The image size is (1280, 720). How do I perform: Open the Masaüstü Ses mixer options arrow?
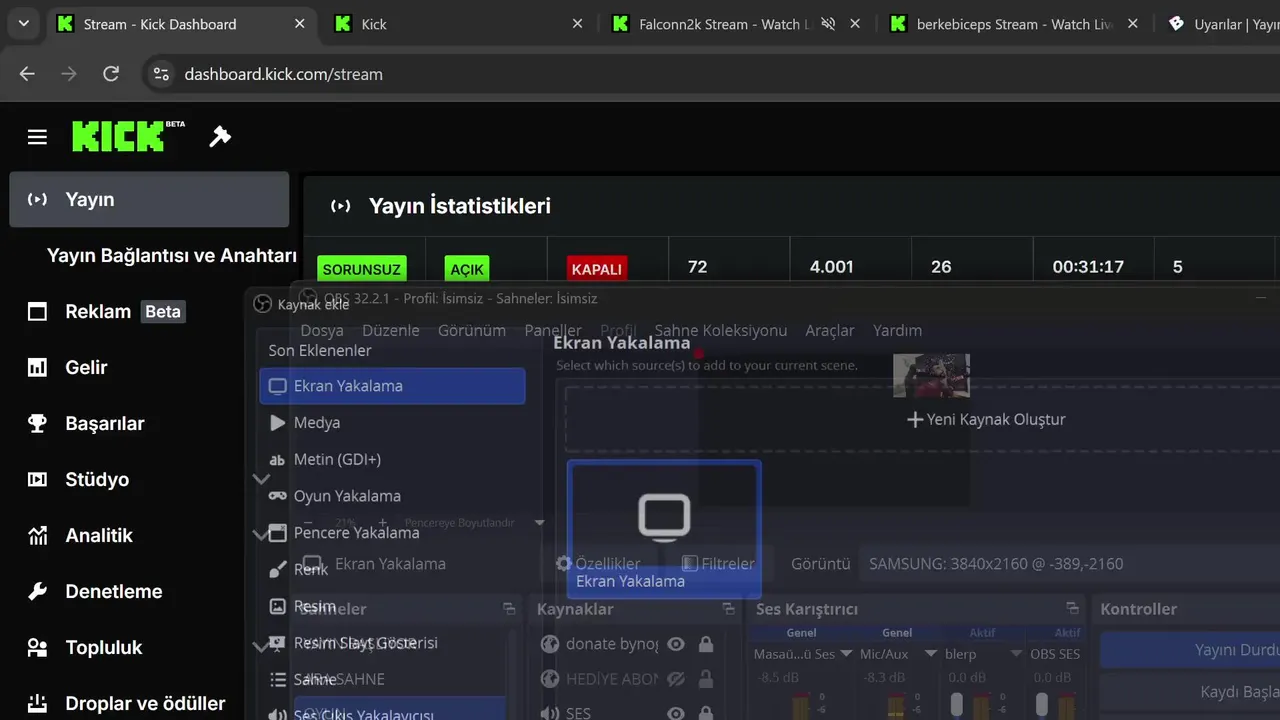(846, 654)
